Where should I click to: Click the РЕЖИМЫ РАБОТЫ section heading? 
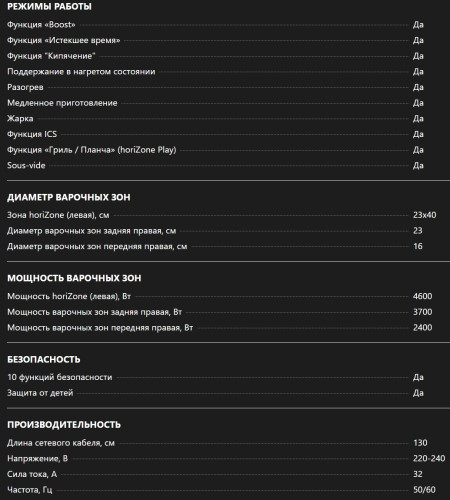point(49,6)
